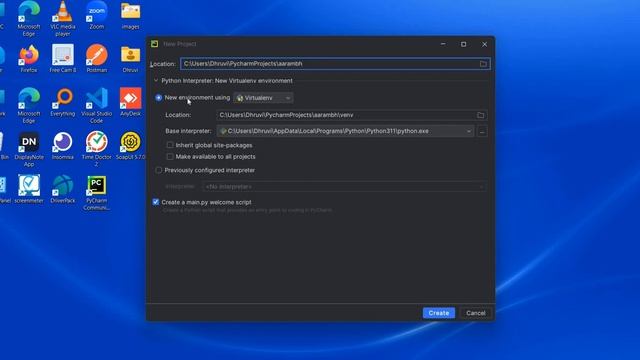This screenshot has height=360, width=640.
Task: Open the Images folder on desktop
Action: click(131, 16)
